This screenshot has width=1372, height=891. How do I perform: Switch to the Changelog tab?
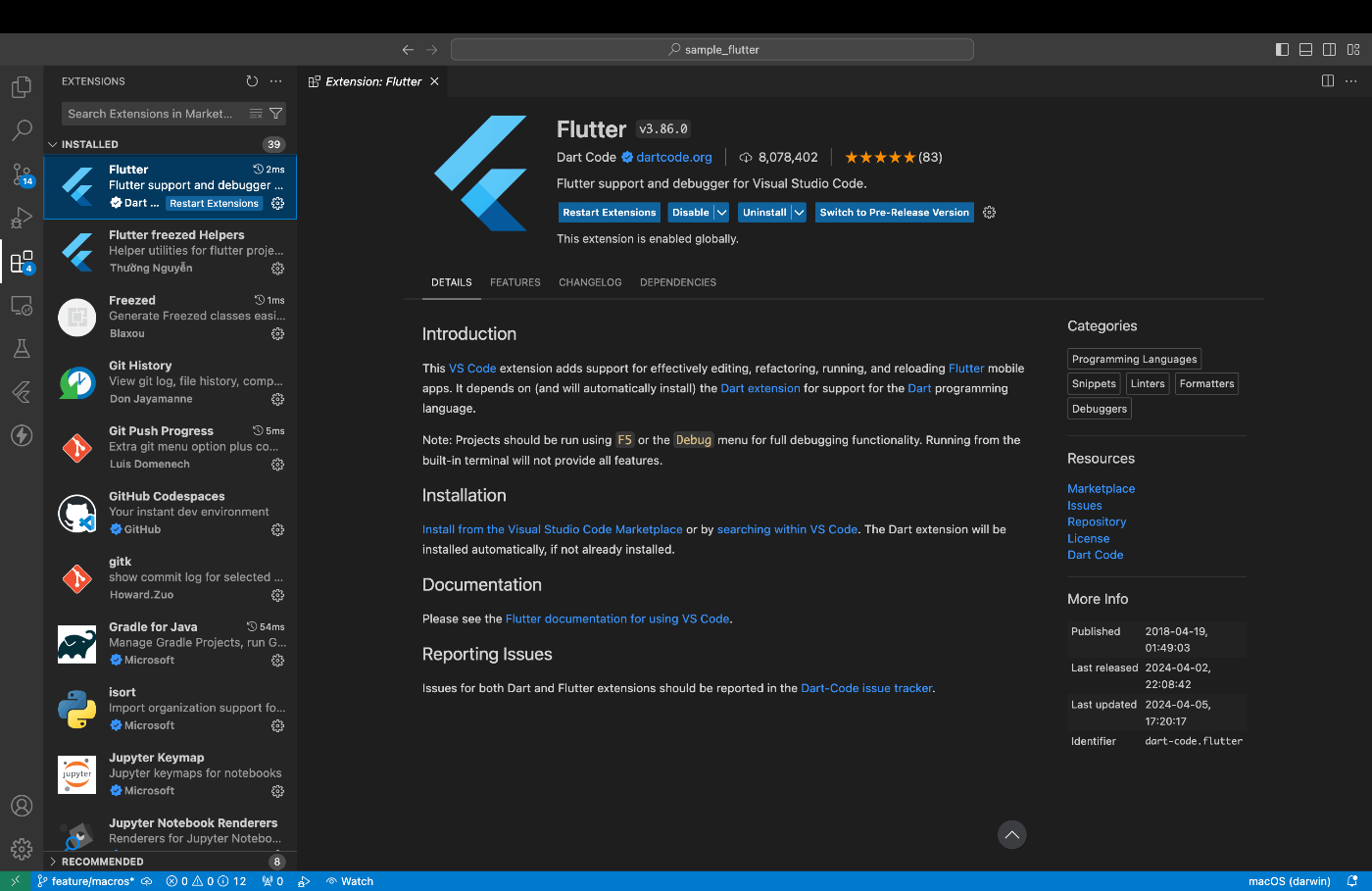pyautogui.click(x=590, y=282)
